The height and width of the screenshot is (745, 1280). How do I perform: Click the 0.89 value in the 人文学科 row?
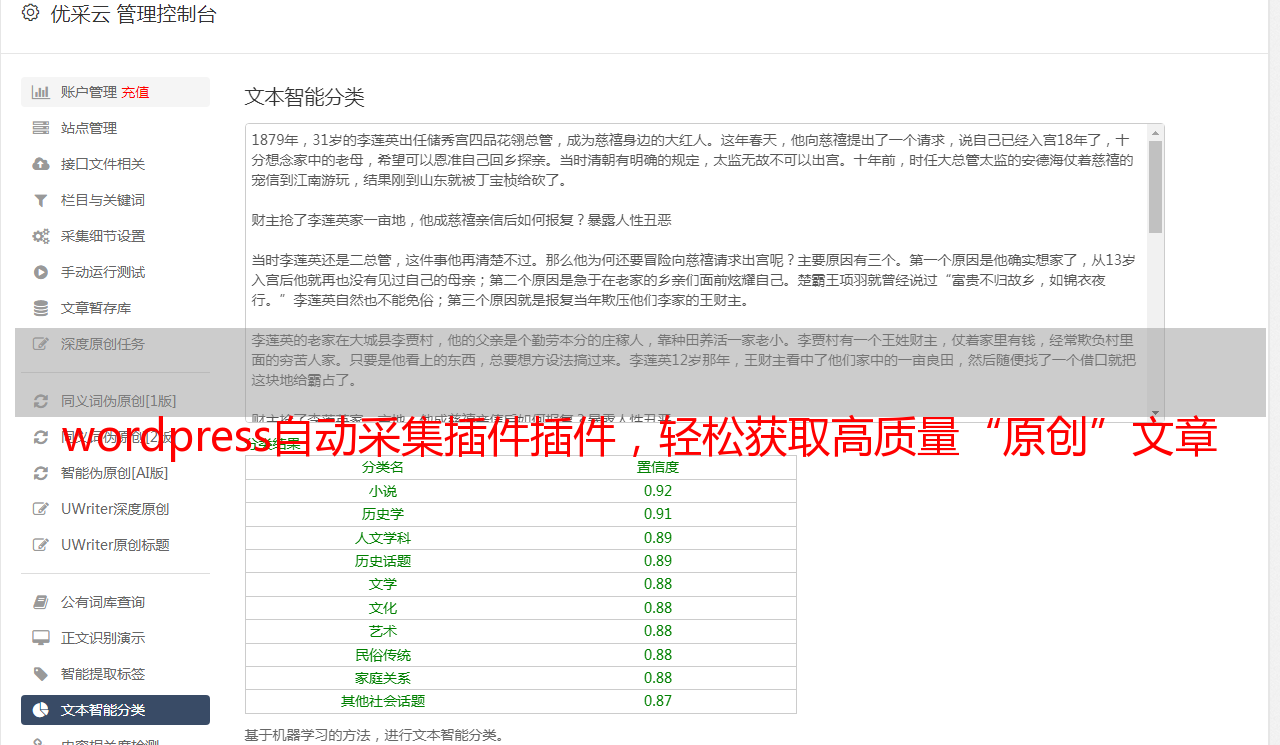click(658, 538)
